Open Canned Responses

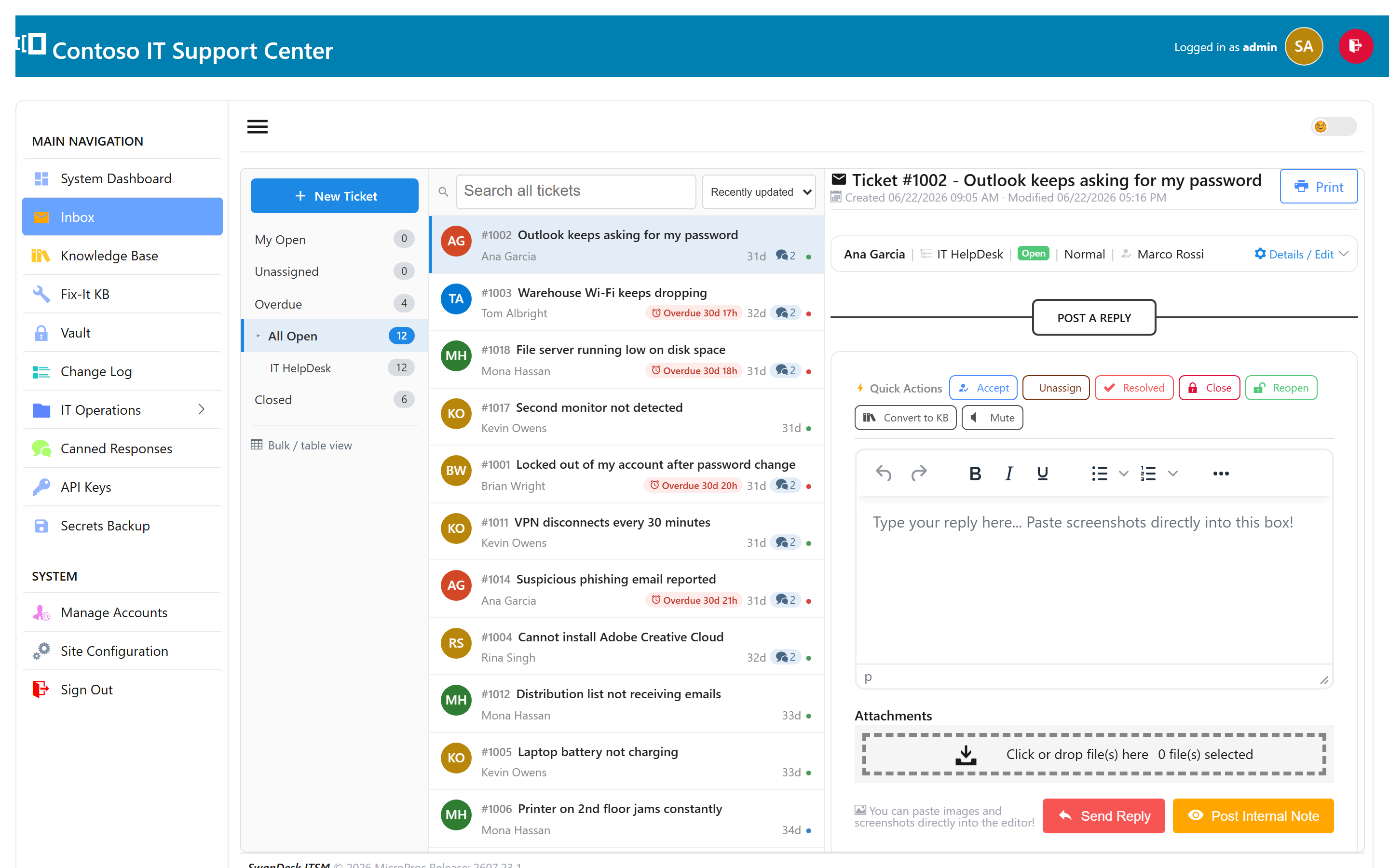point(122,448)
